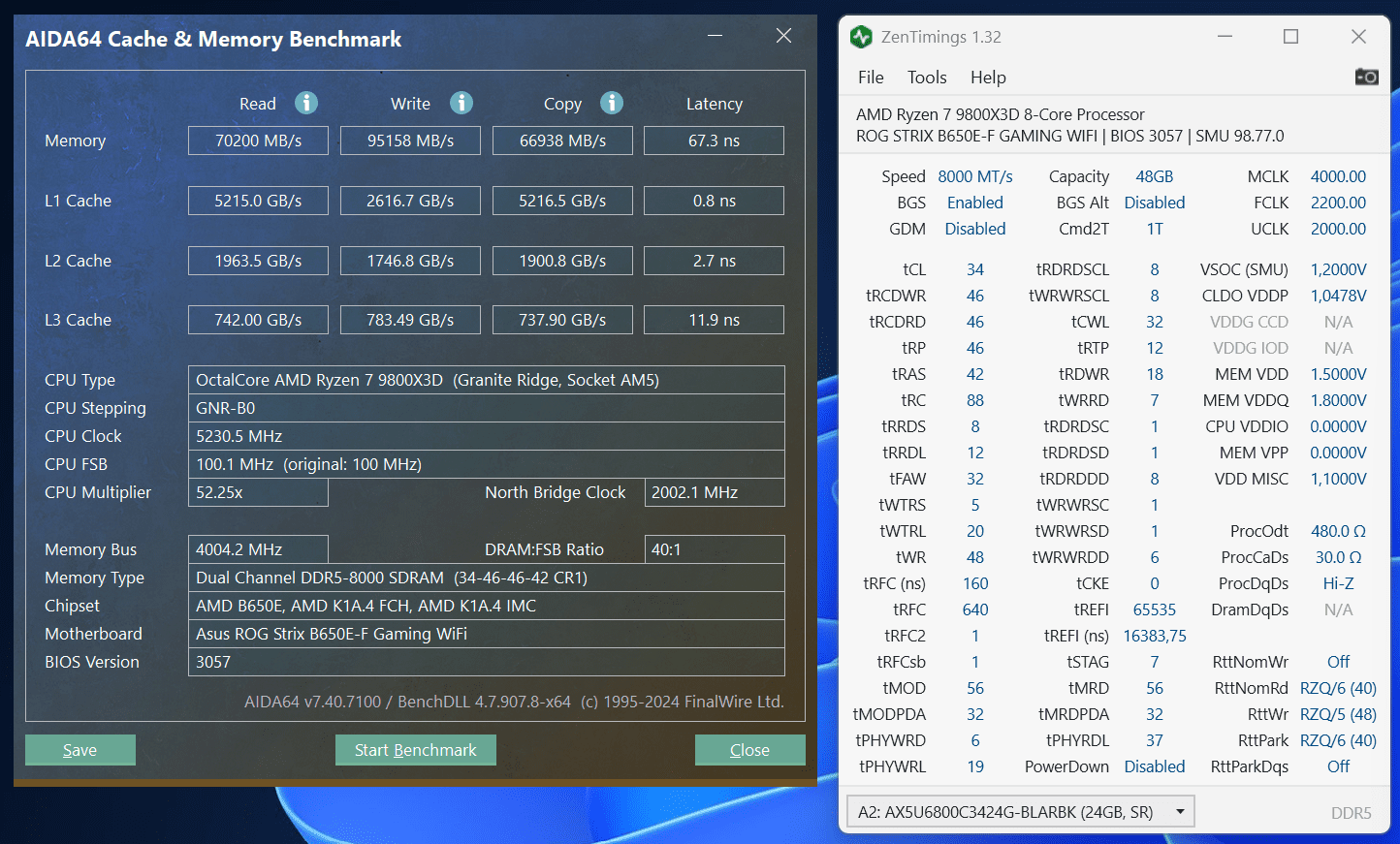The height and width of the screenshot is (844, 1400).
Task: Click the BIOS Version field 3057
Action: [x=486, y=662]
